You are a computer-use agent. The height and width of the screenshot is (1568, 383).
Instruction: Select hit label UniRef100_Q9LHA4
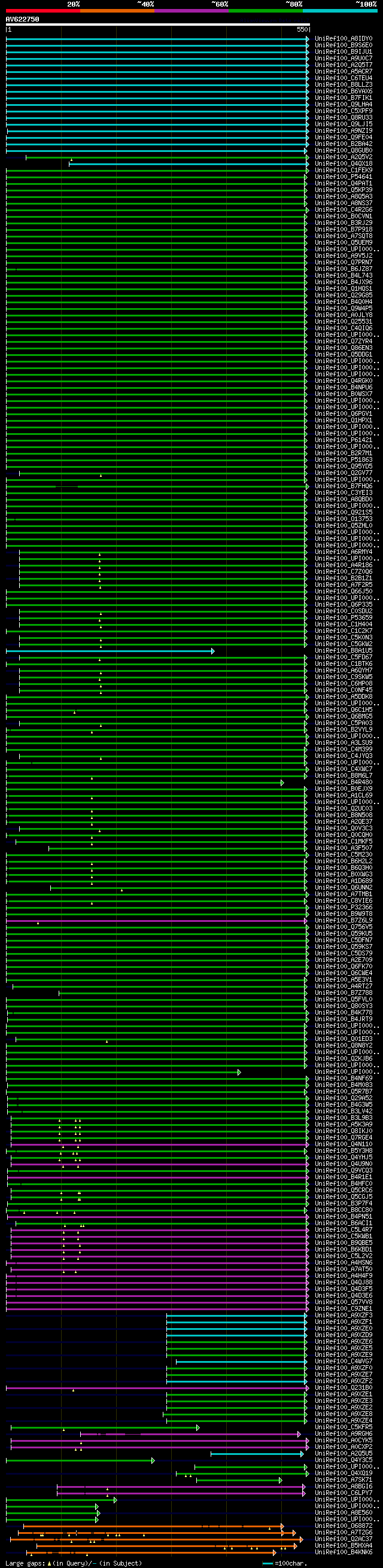[344, 105]
